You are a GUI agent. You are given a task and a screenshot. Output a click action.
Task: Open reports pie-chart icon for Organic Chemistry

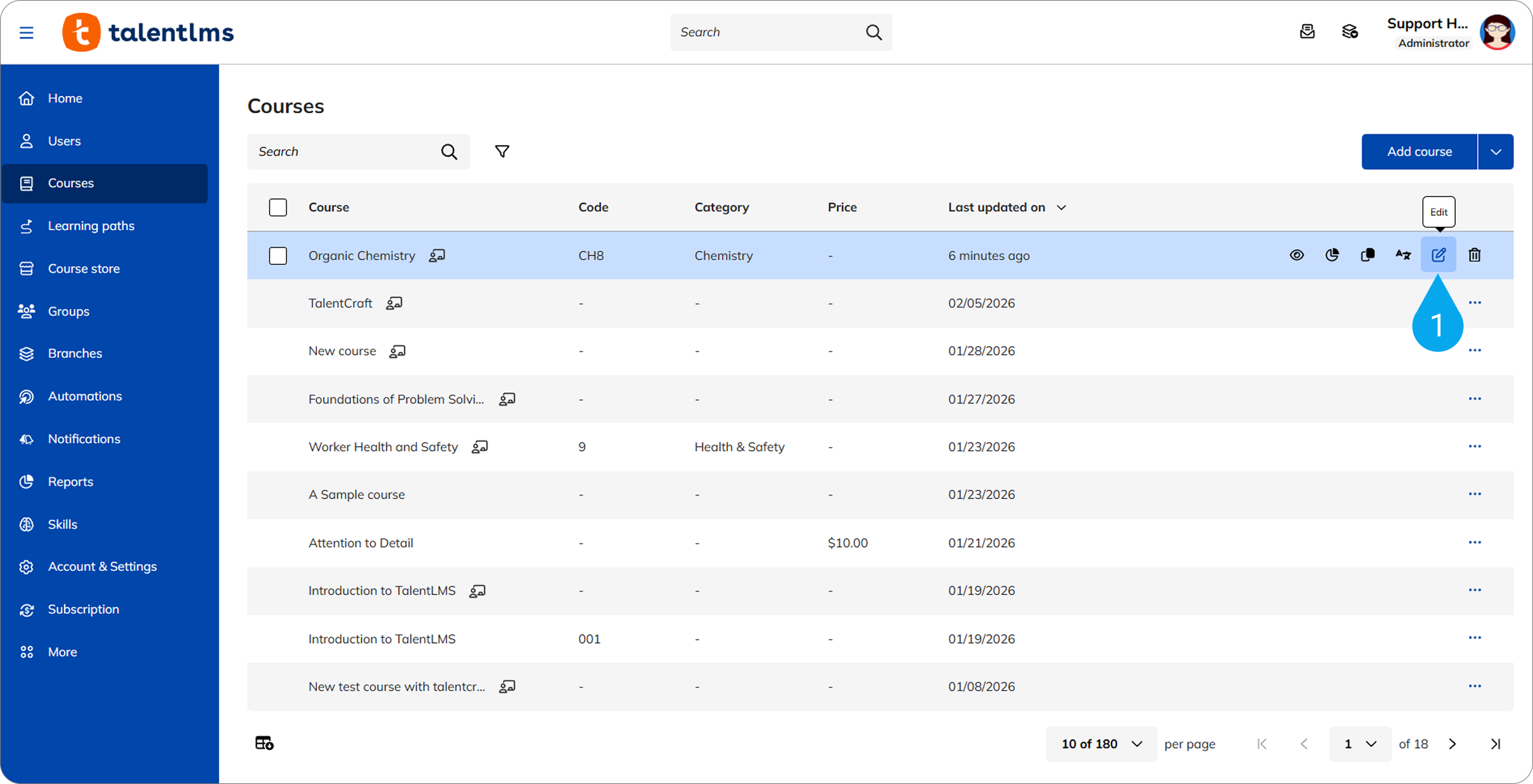(1332, 255)
